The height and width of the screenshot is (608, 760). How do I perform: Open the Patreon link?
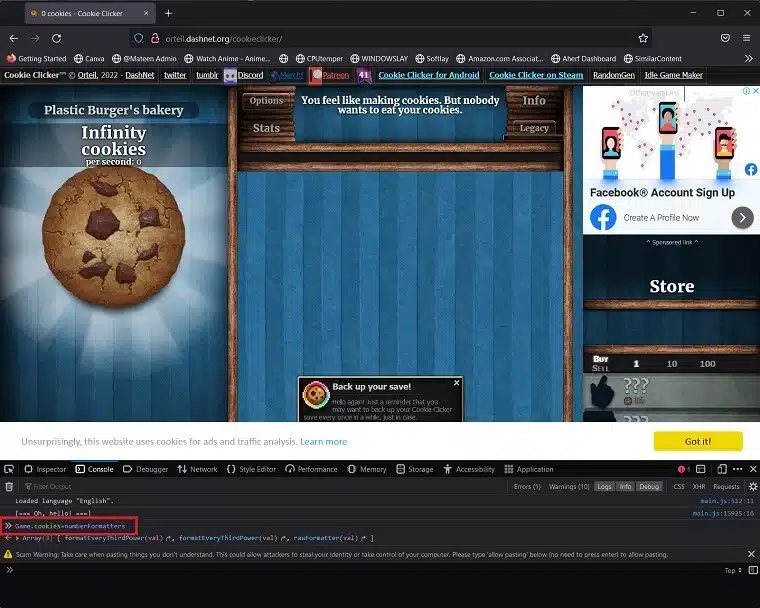pos(335,75)
